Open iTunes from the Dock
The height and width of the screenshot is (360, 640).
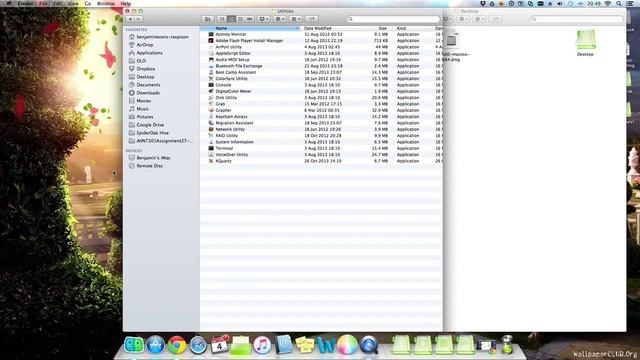coord(262,345)
